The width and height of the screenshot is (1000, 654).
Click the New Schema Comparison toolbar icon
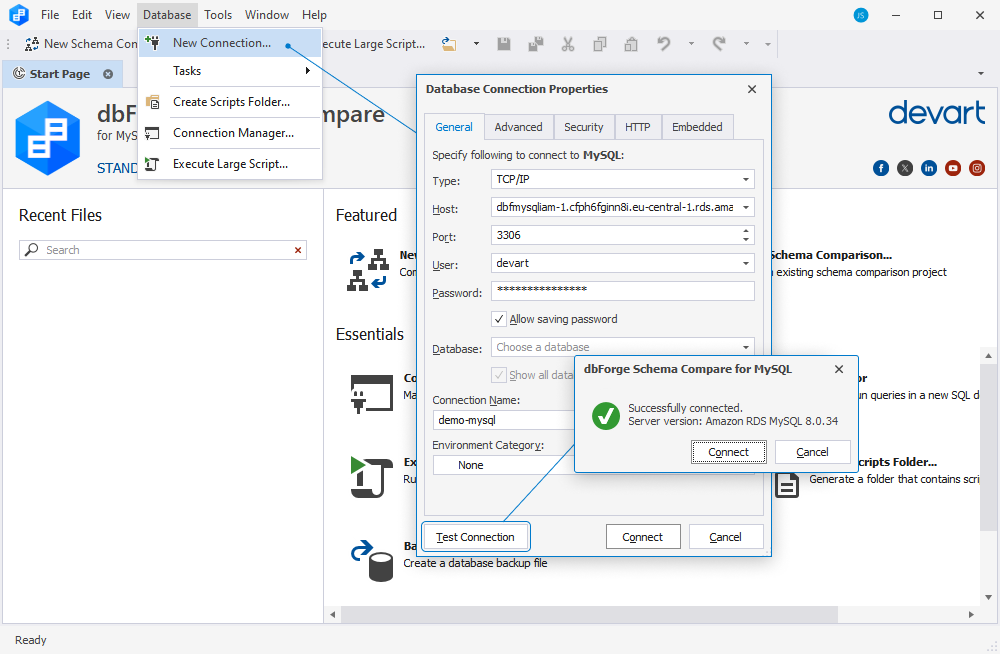31,44
